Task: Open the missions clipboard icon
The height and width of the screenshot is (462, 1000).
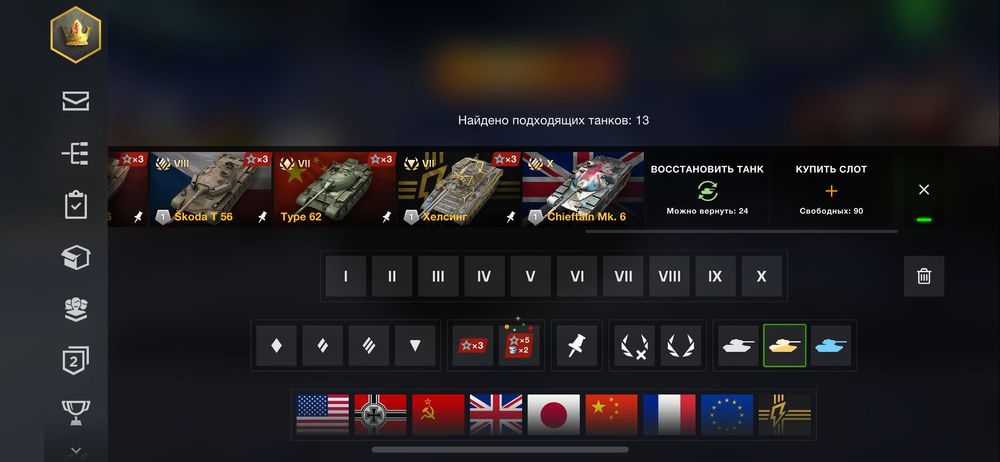Action: (75, 205)
